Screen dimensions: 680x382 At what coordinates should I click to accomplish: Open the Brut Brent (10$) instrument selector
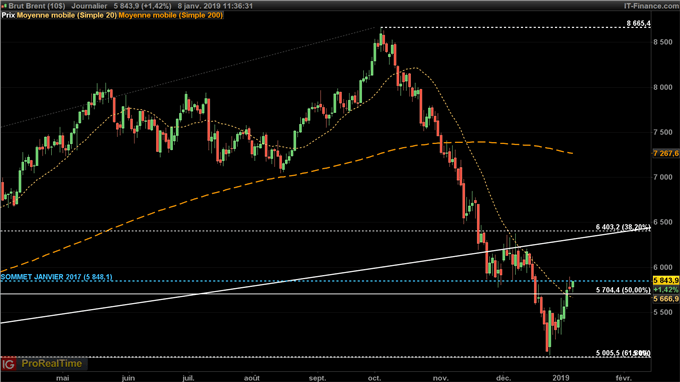[37, 6]
